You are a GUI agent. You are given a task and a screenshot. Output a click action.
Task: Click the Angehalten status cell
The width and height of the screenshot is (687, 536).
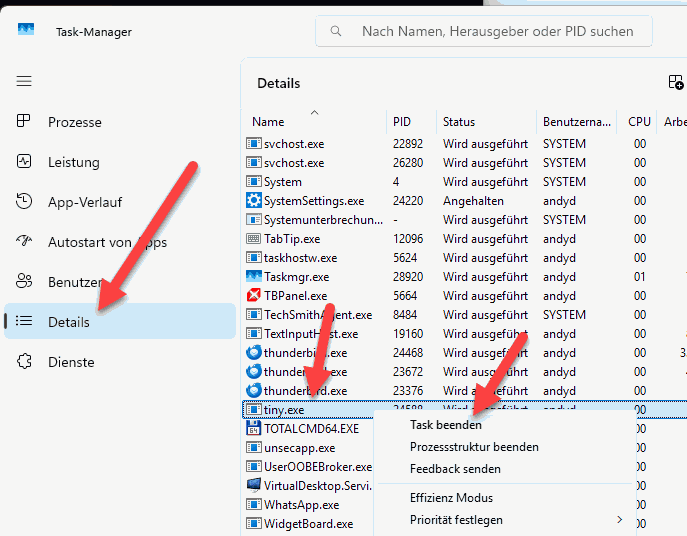pos(473,200)
